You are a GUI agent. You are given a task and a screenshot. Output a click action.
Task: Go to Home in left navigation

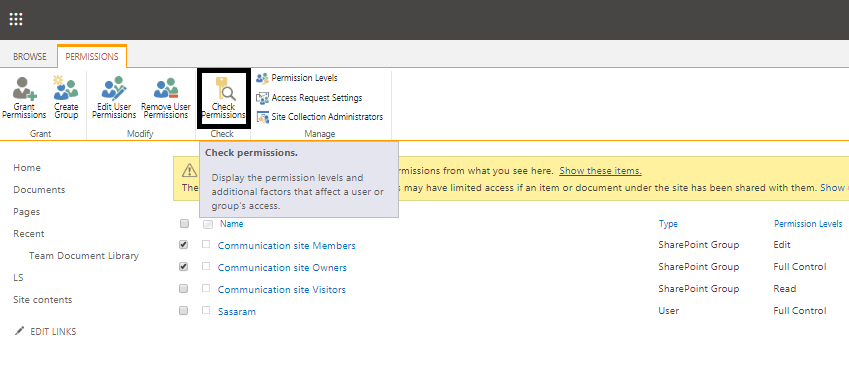pos(27,168)
